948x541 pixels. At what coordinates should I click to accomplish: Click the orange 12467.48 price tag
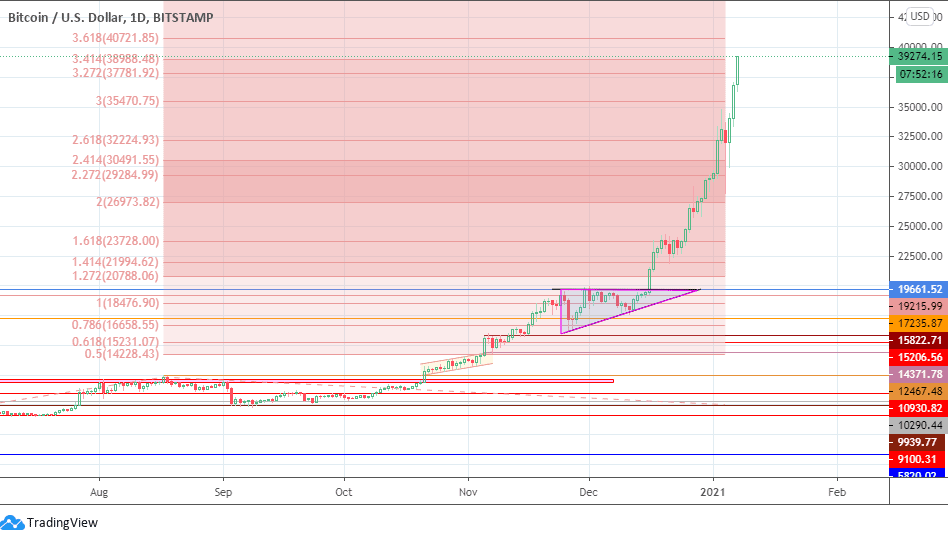click(x=919, y=391)
